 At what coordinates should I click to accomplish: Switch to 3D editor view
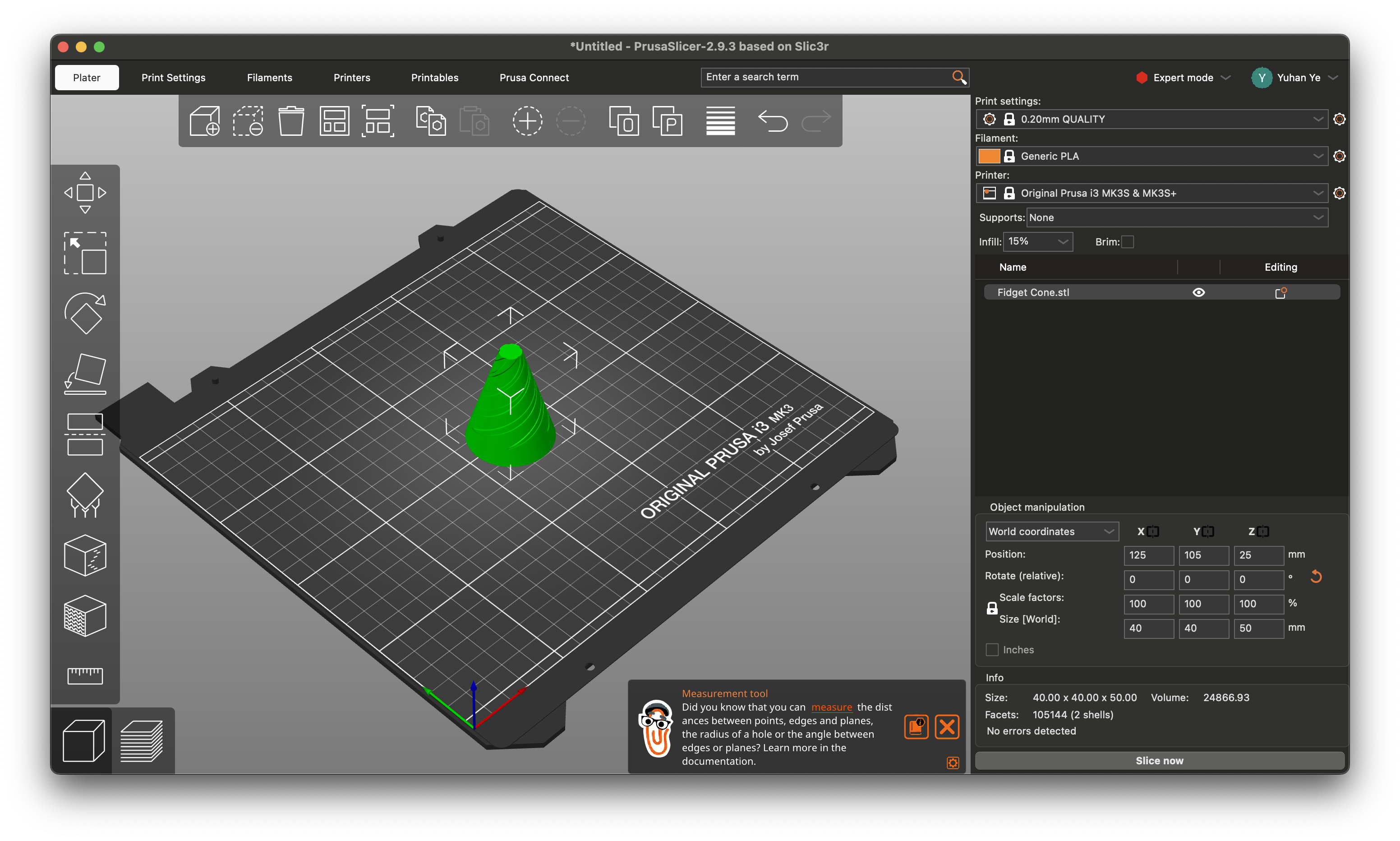point(83,741)
